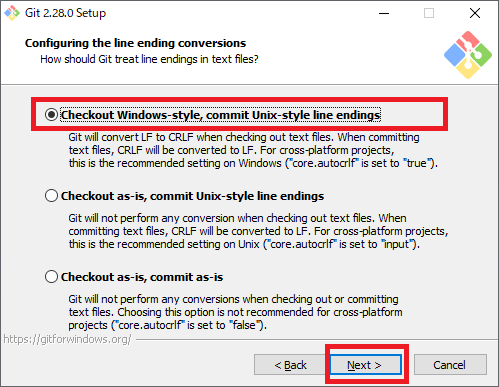This screenshot has height=387, width=499.
Task: Click the Git icon in the title bar
Action: click(x=12, y=13)
